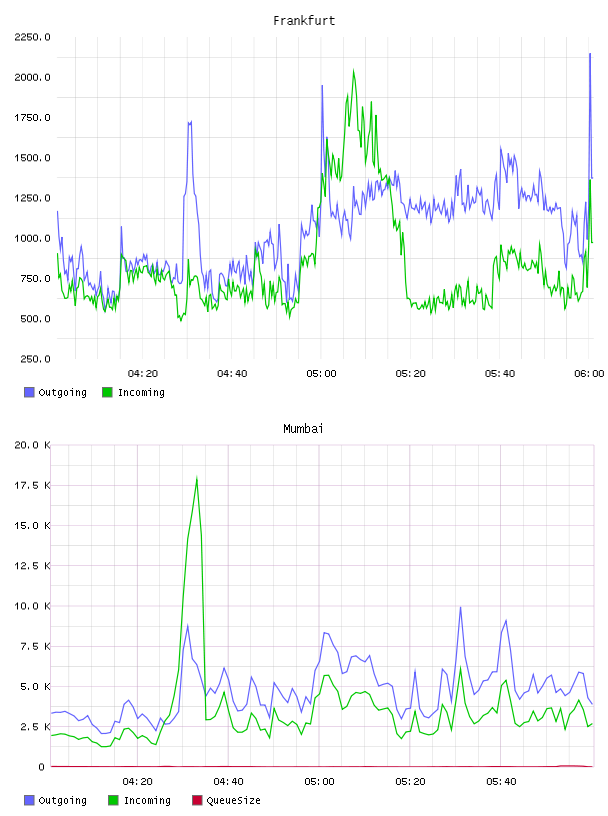Click the 17.5 K y-axis label on Mumbai chart
Image resolution: width=608 pixels, height=816 pixels.
(x=32, y=486)
